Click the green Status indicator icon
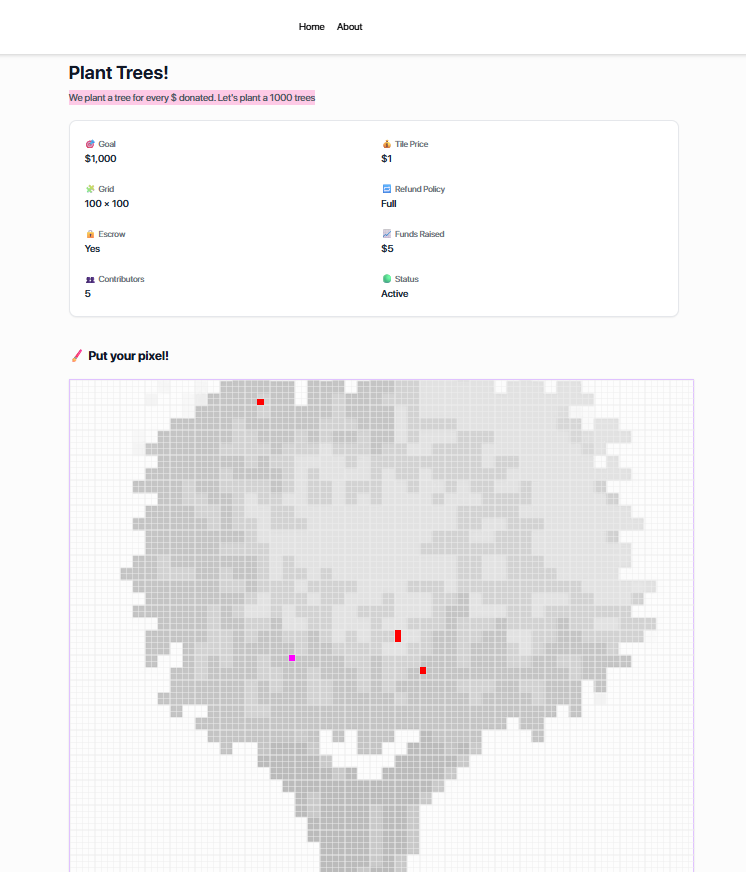The image size is (746, 872). pyautogui.click(x=387, y=279)
